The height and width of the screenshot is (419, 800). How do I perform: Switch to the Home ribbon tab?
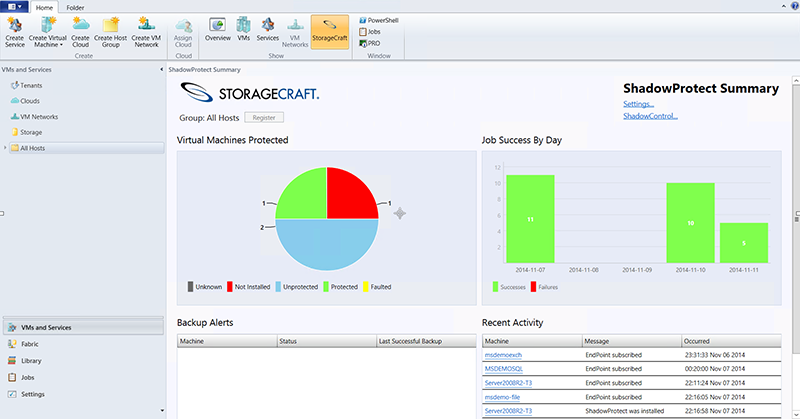(x=44, y=8)
